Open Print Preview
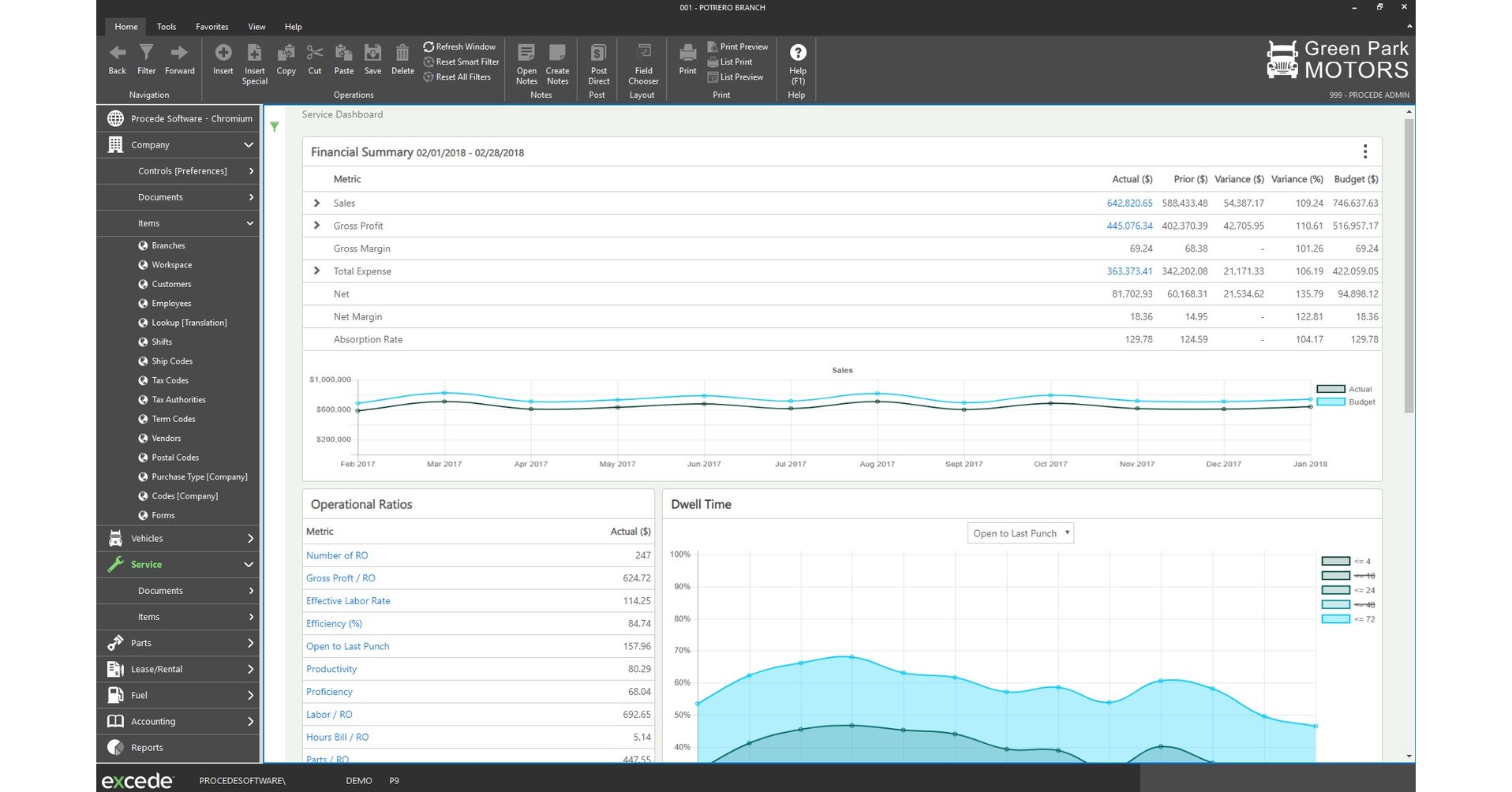The image size is (1512, 792). (x=737, y=46)
